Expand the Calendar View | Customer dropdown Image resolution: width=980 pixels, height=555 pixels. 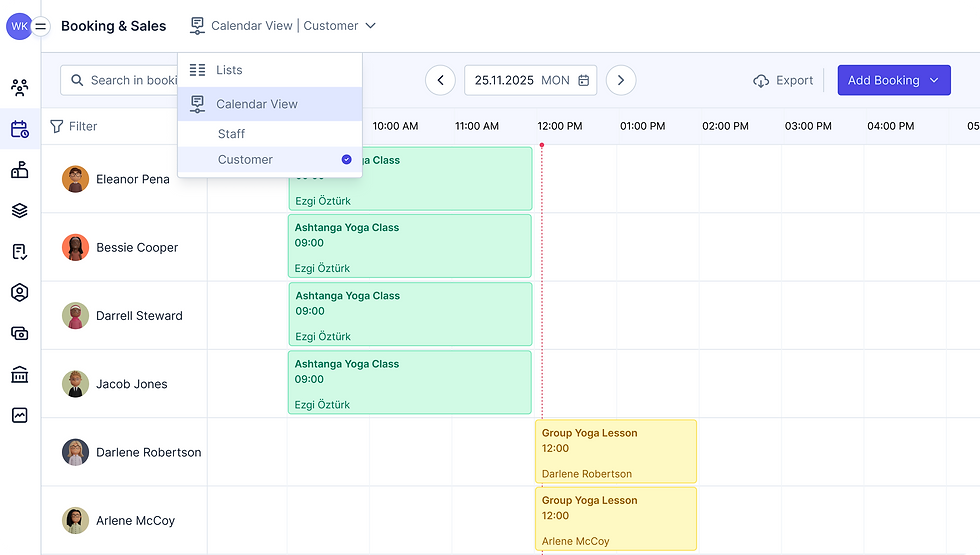pos(284,26)
